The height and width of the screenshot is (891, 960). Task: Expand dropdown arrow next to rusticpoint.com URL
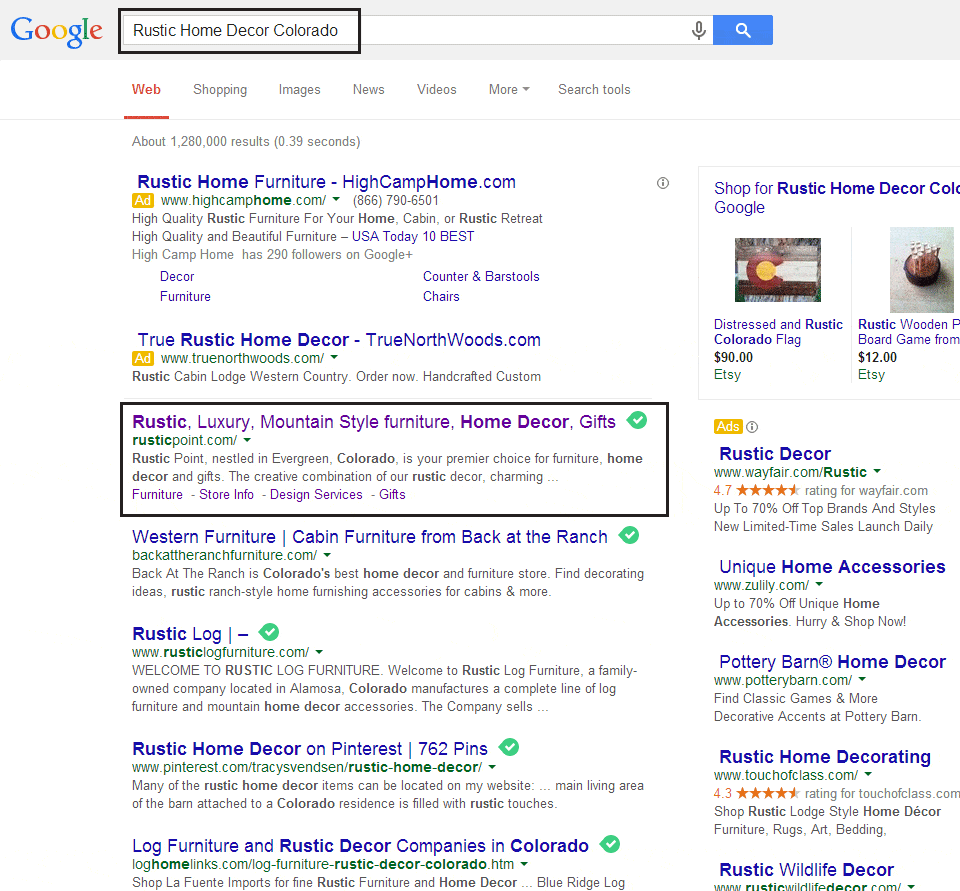pos(247,440)
